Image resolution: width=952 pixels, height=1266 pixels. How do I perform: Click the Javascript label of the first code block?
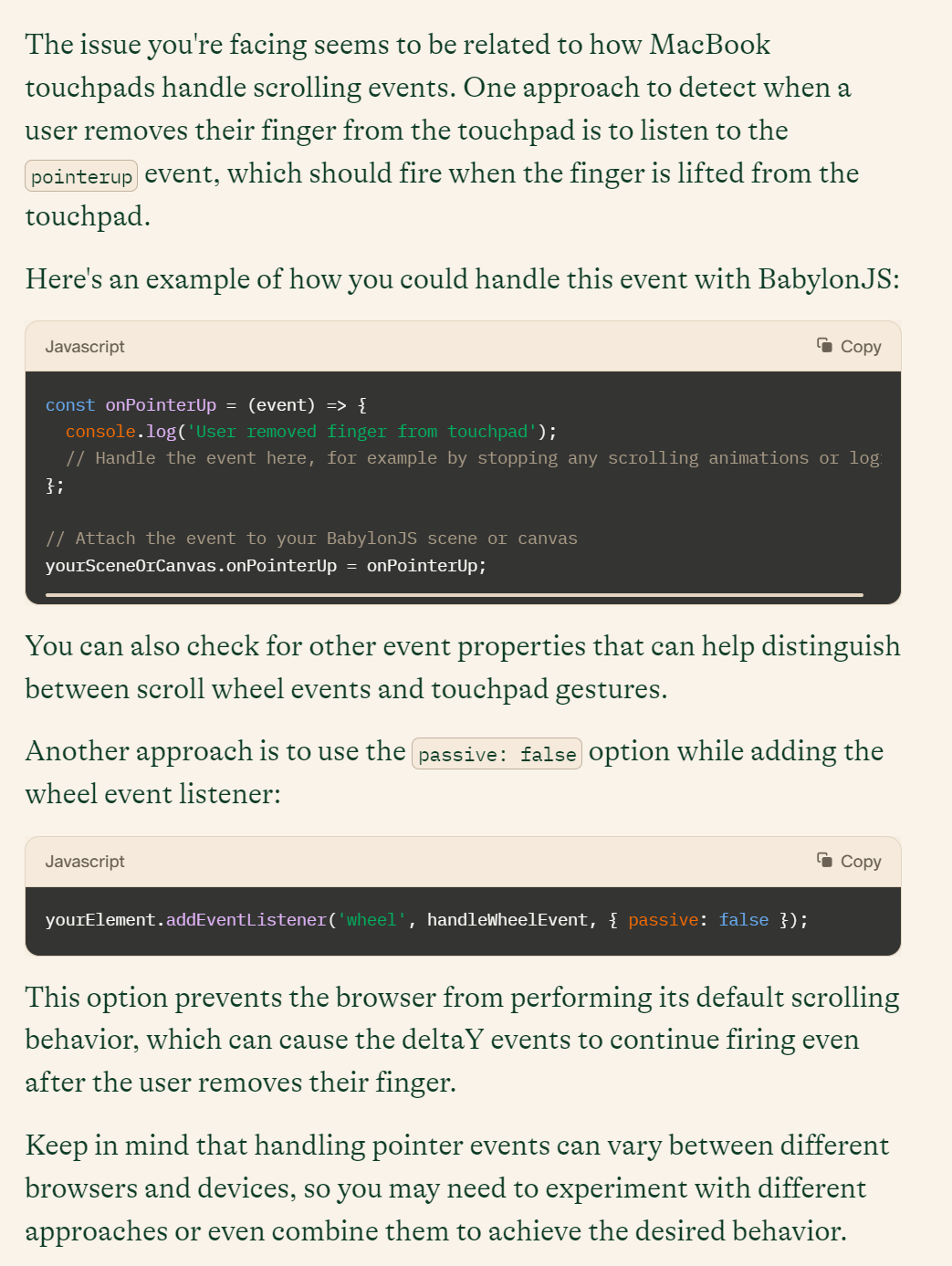tap(85, 347)
